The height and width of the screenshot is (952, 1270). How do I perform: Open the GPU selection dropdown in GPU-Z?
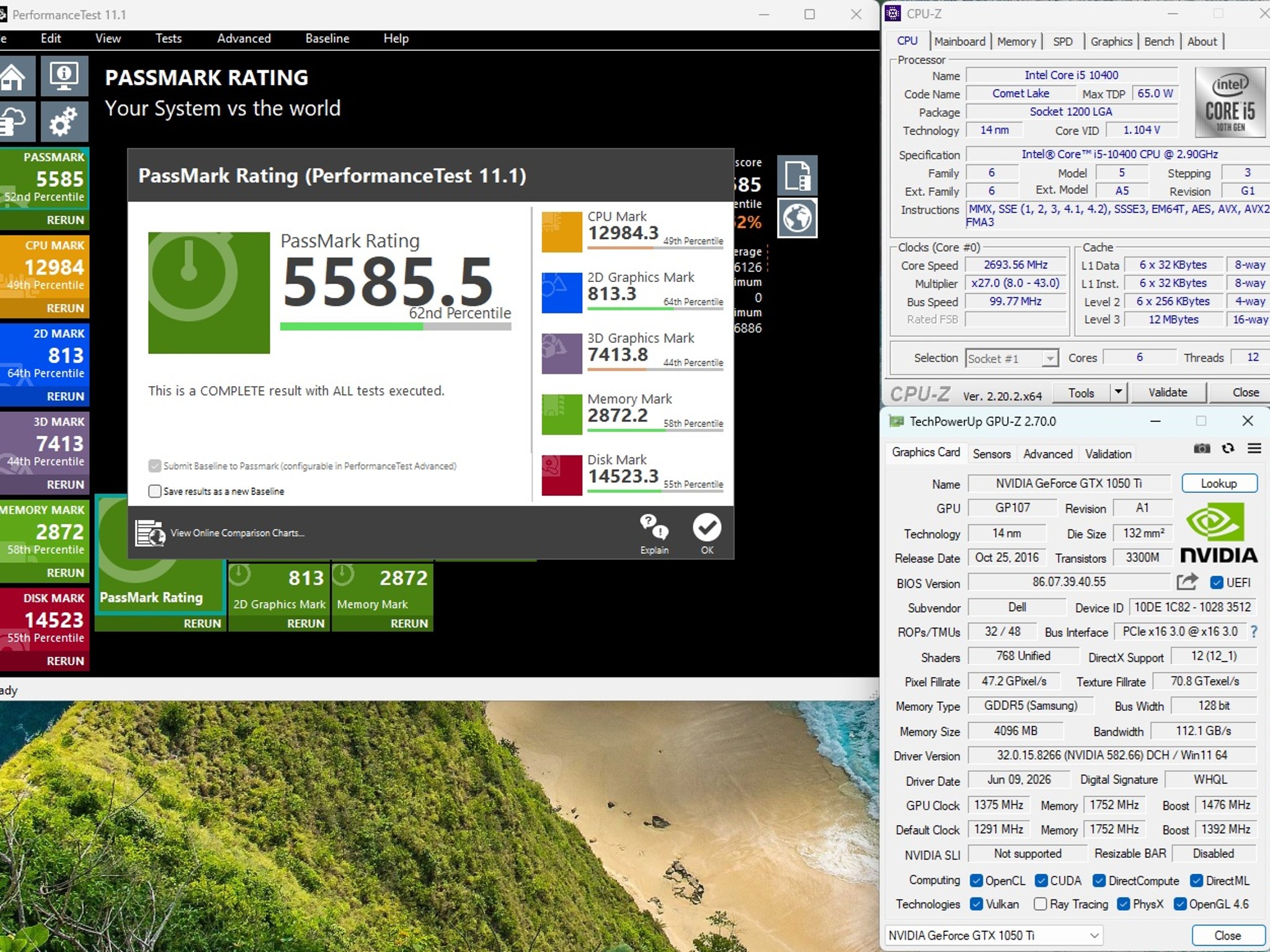coord(995,935)
